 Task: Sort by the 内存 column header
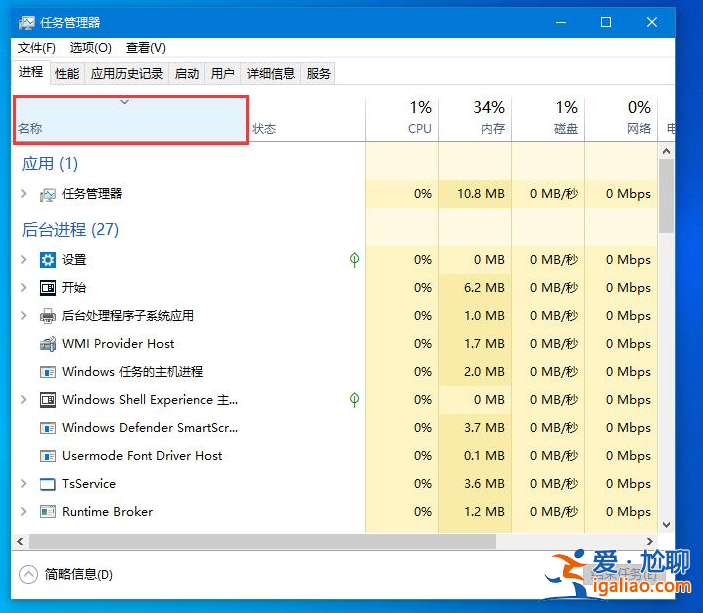(x=475, y=120)
